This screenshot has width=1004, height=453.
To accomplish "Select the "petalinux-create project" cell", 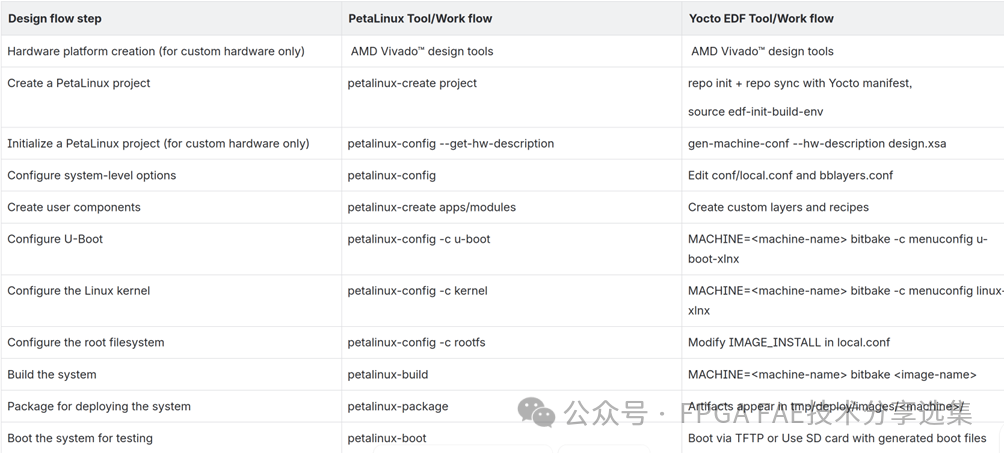I will point(412,83).
